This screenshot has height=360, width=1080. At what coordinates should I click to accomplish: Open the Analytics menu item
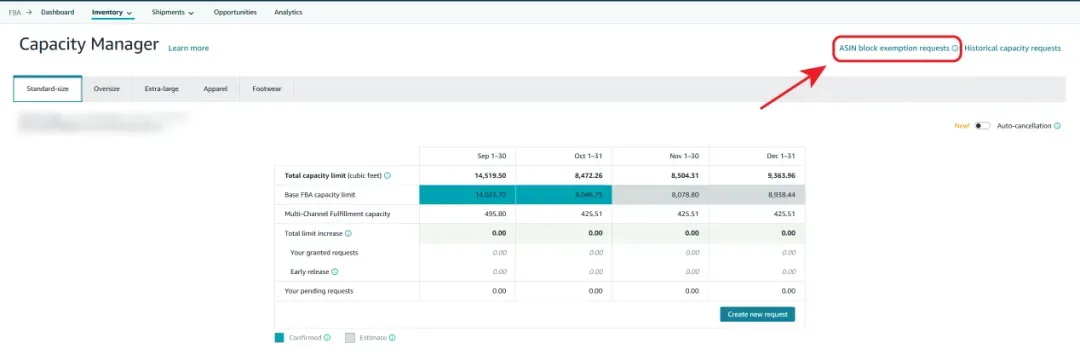pyautogui.click(x=288, y=12)
